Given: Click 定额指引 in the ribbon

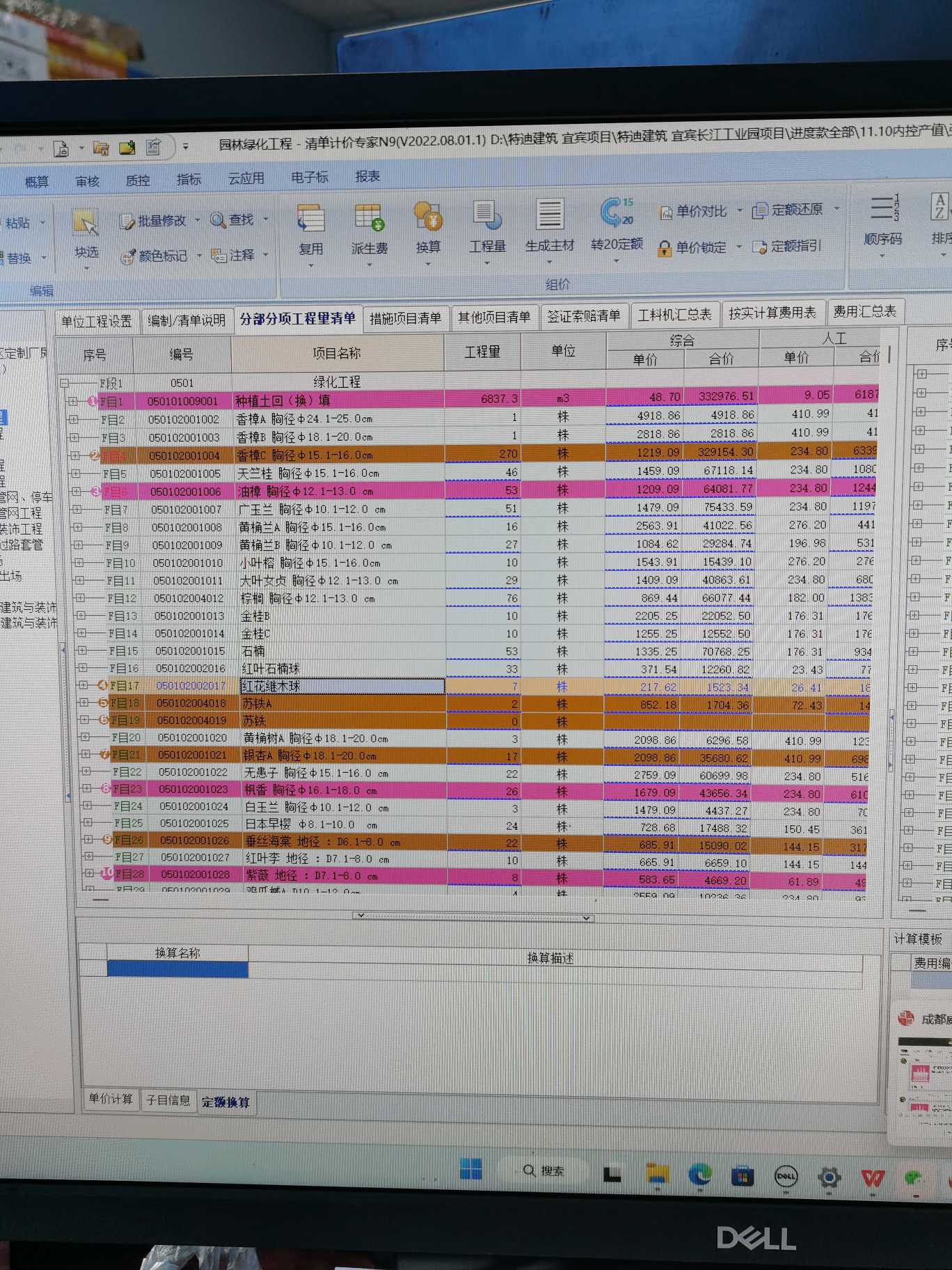Looking at the screenshot, I should click(787, 246).
